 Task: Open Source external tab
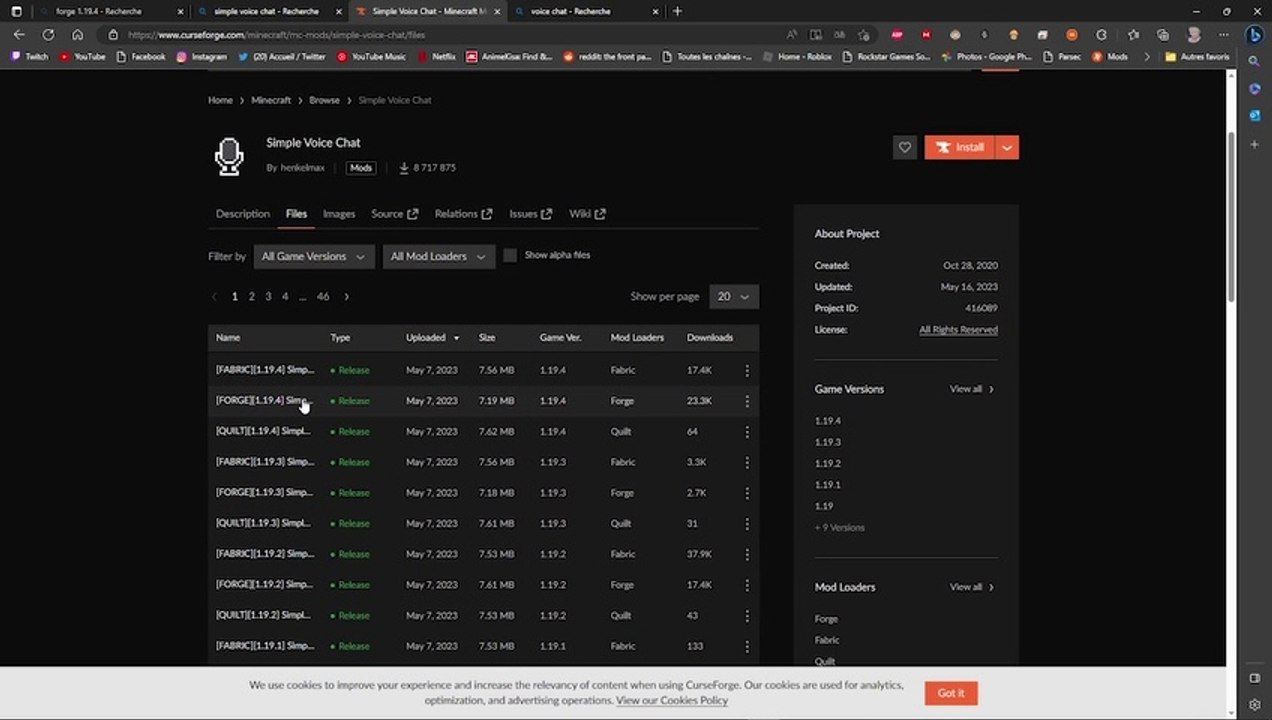395,214
